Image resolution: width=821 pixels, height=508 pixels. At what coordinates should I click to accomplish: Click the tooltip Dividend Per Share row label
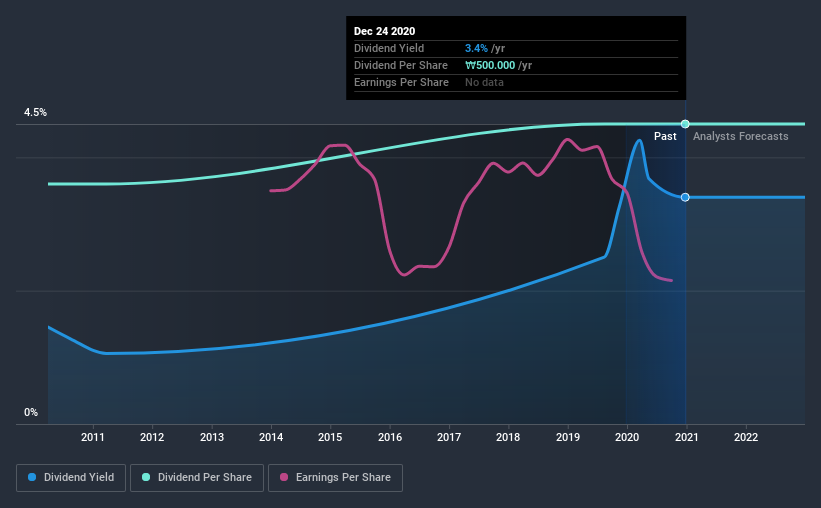[x=401, y=65]
